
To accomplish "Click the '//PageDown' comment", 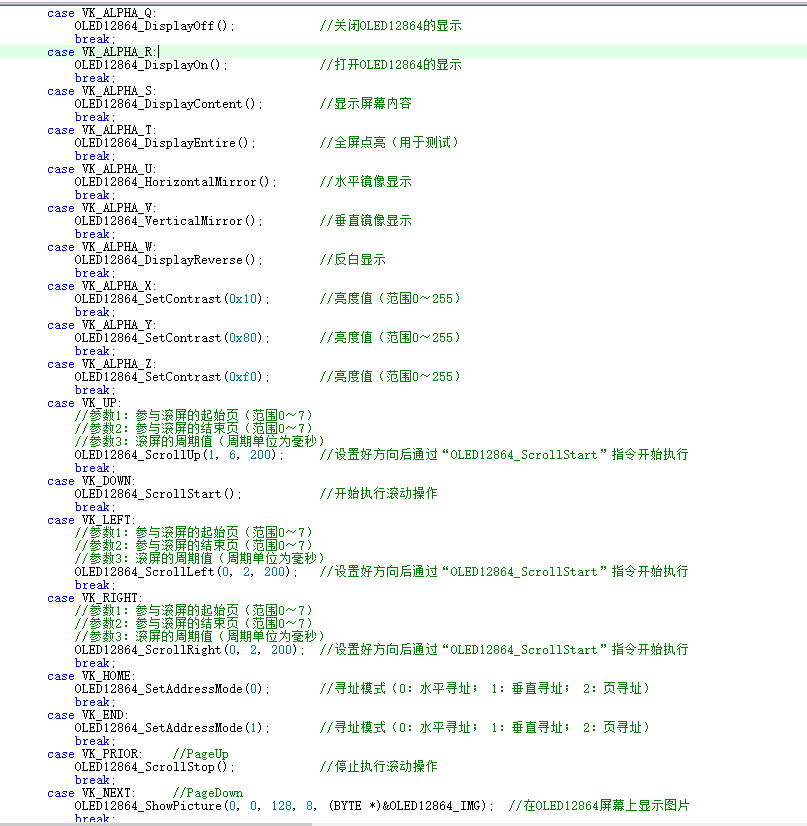I will 208,793.
